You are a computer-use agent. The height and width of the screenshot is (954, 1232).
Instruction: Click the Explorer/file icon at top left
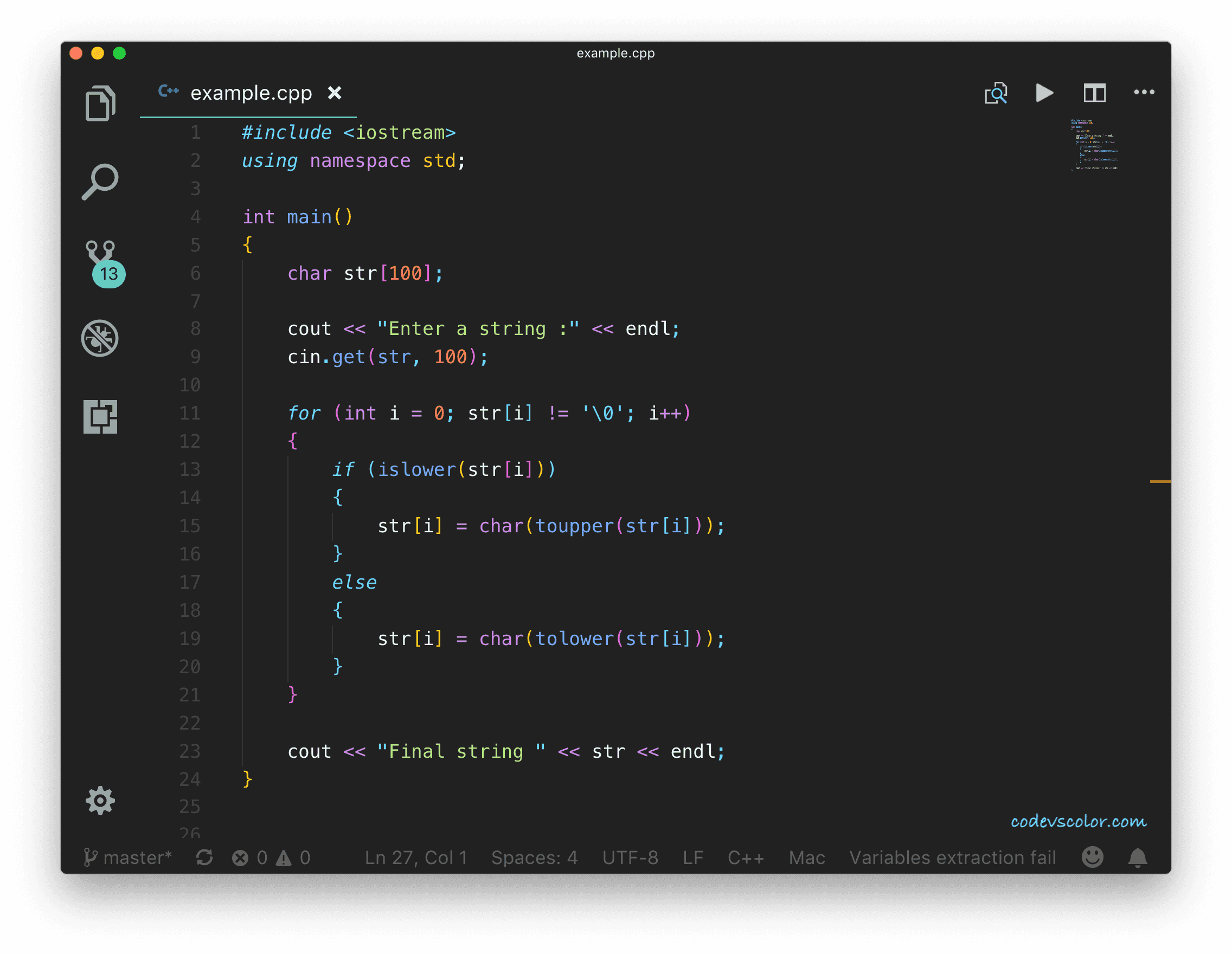99,102
